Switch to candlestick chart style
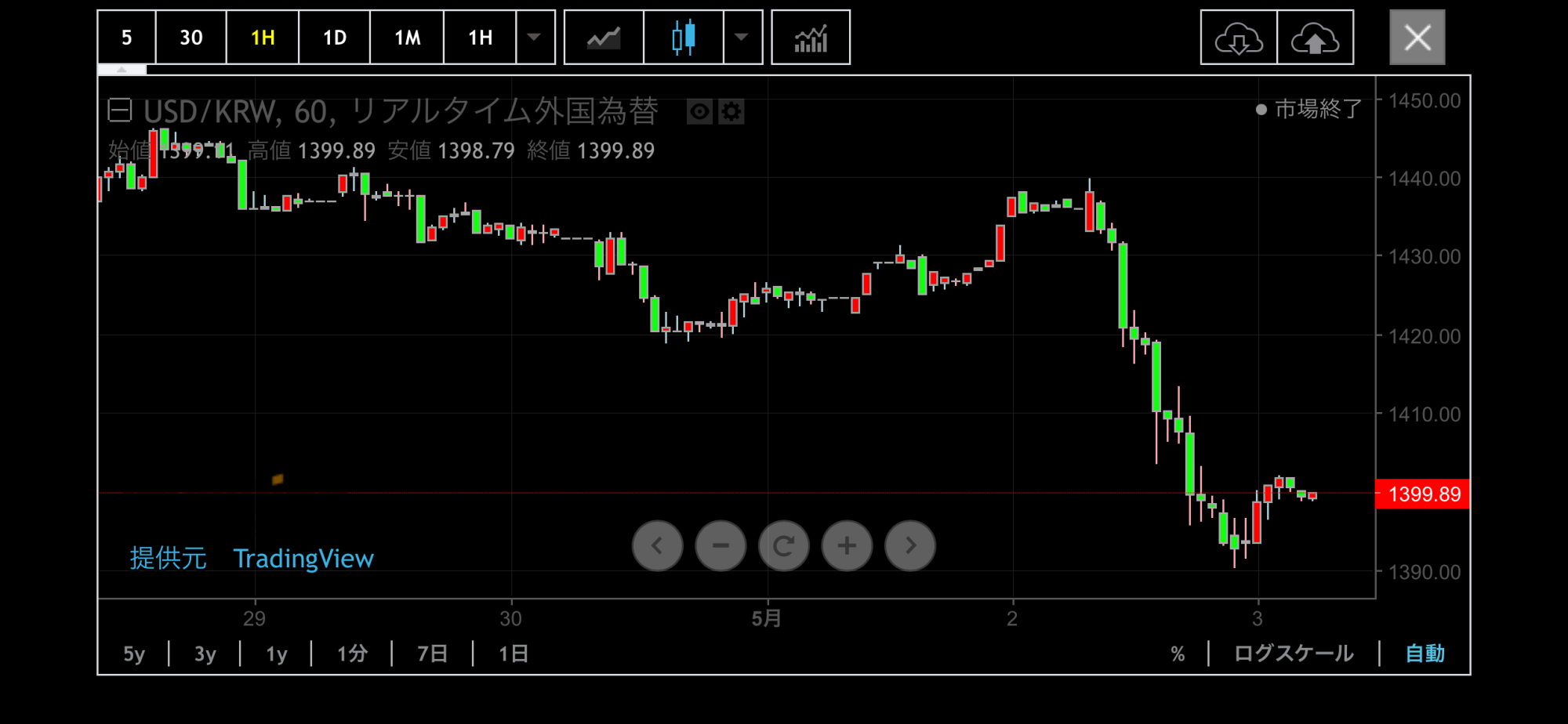Screen dimensions: 1568x724 coord(684,38)
